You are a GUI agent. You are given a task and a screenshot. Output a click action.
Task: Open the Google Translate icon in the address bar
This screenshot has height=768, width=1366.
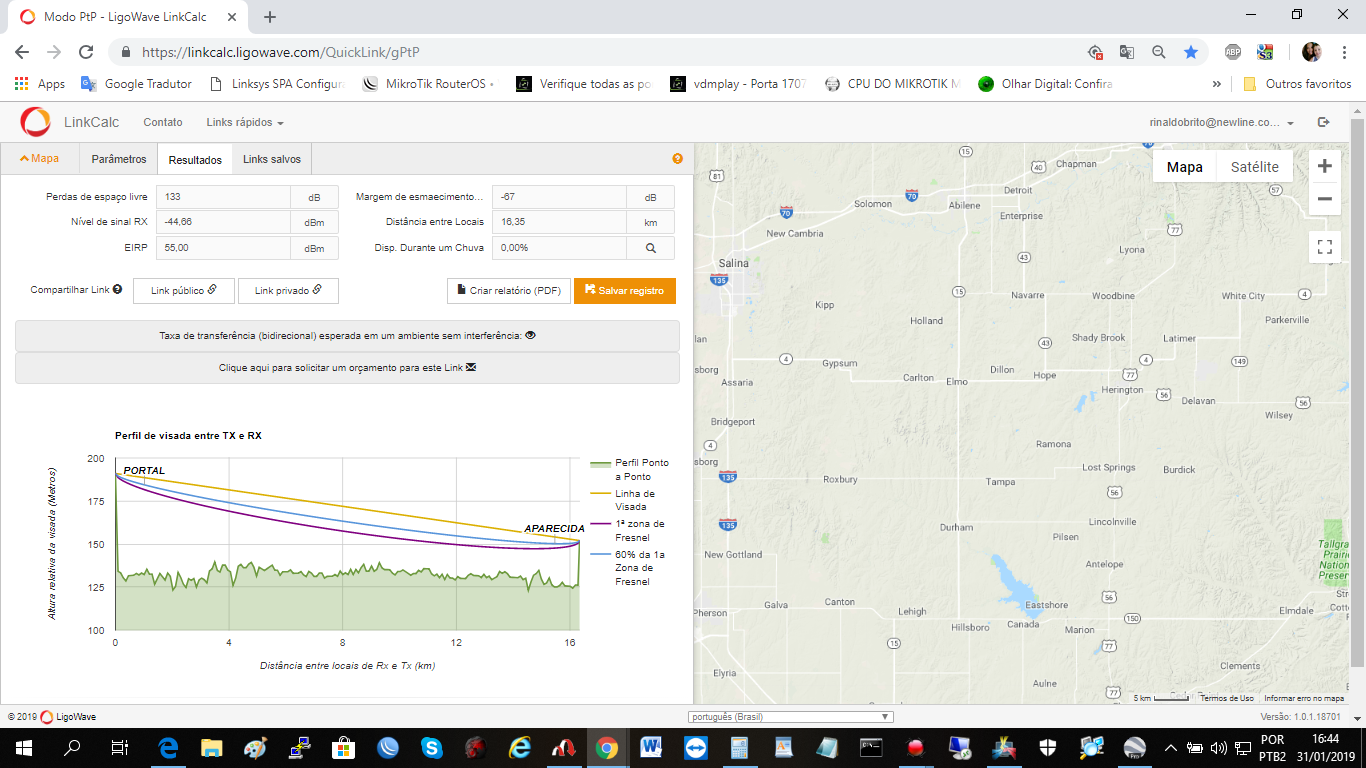coord(1126,52)
